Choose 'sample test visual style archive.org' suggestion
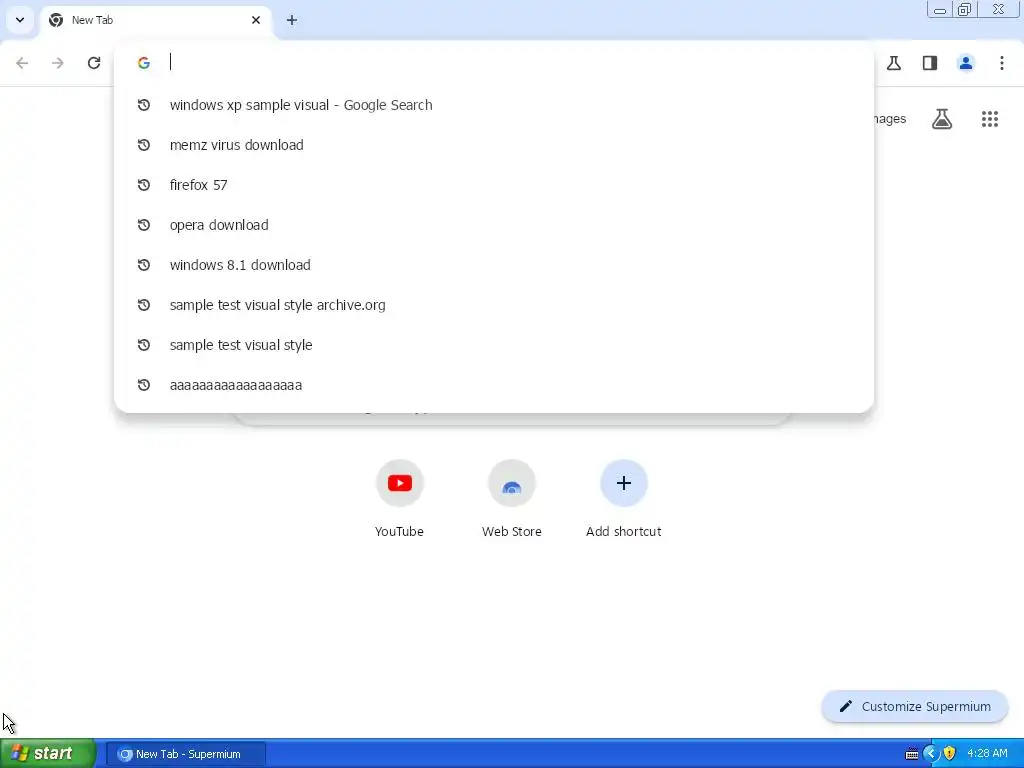The image size is (1024, 768). coord(494,305)
